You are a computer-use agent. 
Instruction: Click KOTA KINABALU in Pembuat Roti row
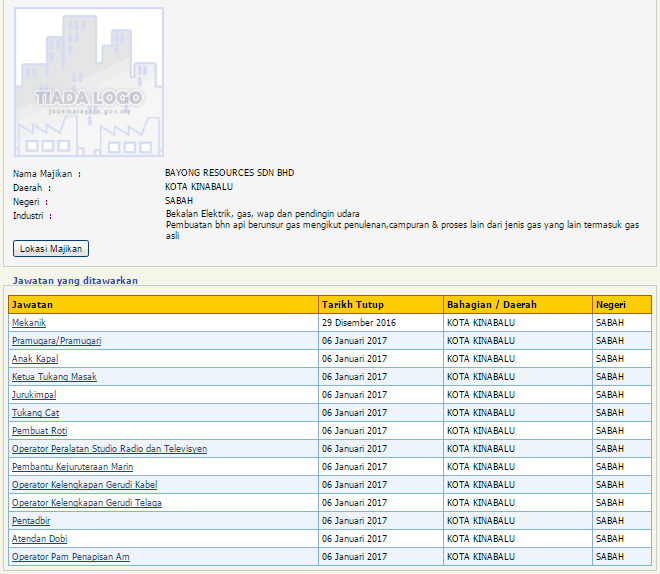pyautogui.click(x=481, y=431)
